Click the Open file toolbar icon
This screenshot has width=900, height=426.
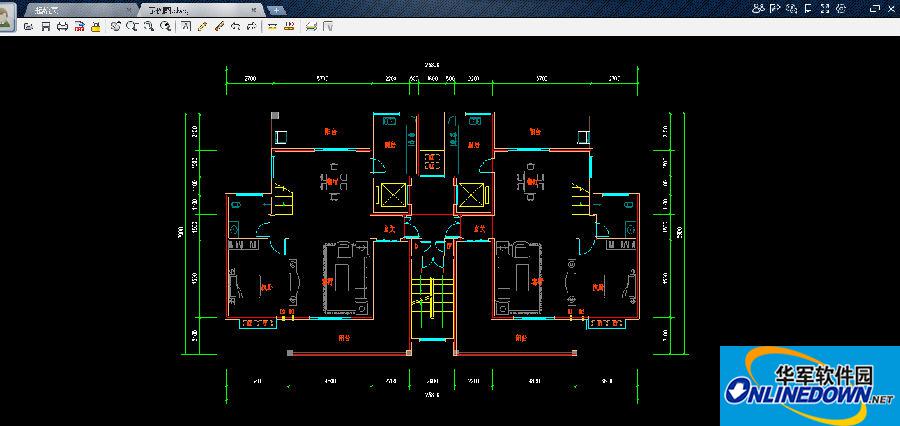[x=29, y=26]
